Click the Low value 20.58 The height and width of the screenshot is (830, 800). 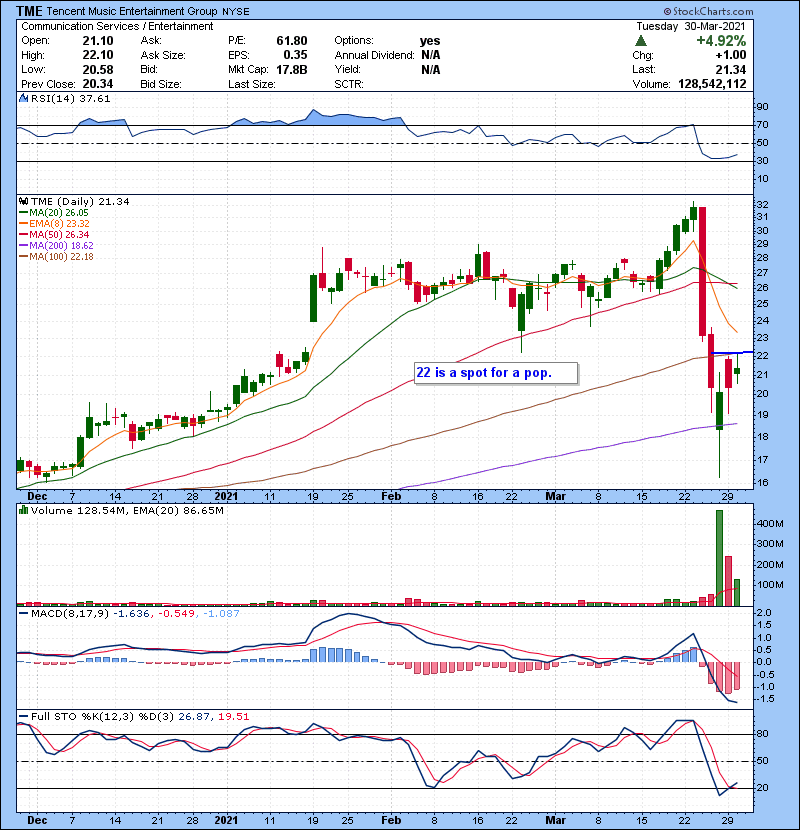[x=98, y=69]
